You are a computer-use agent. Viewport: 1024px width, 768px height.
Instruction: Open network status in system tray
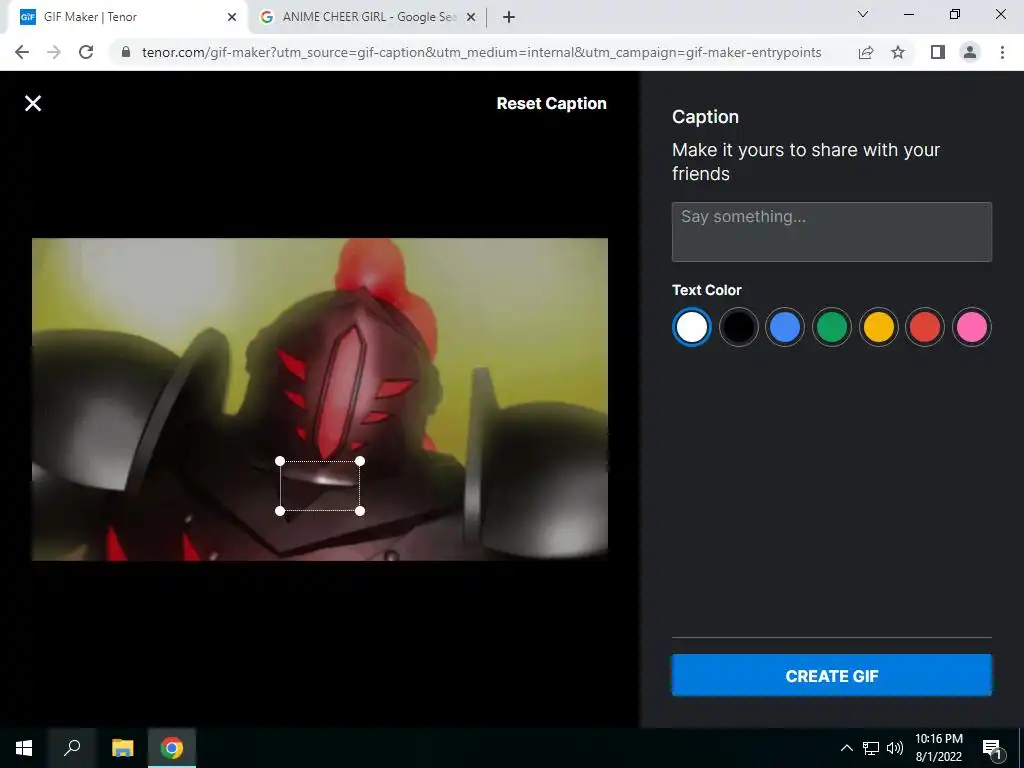tap(871, 748)
